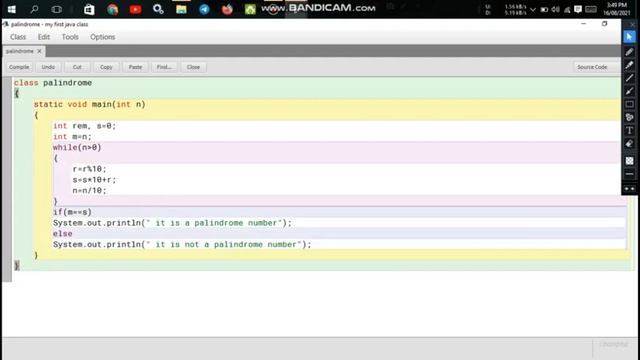Click the 's=s*10+r;' line
Viewport: 640px width, 360px height.
(x=94, y=180)
